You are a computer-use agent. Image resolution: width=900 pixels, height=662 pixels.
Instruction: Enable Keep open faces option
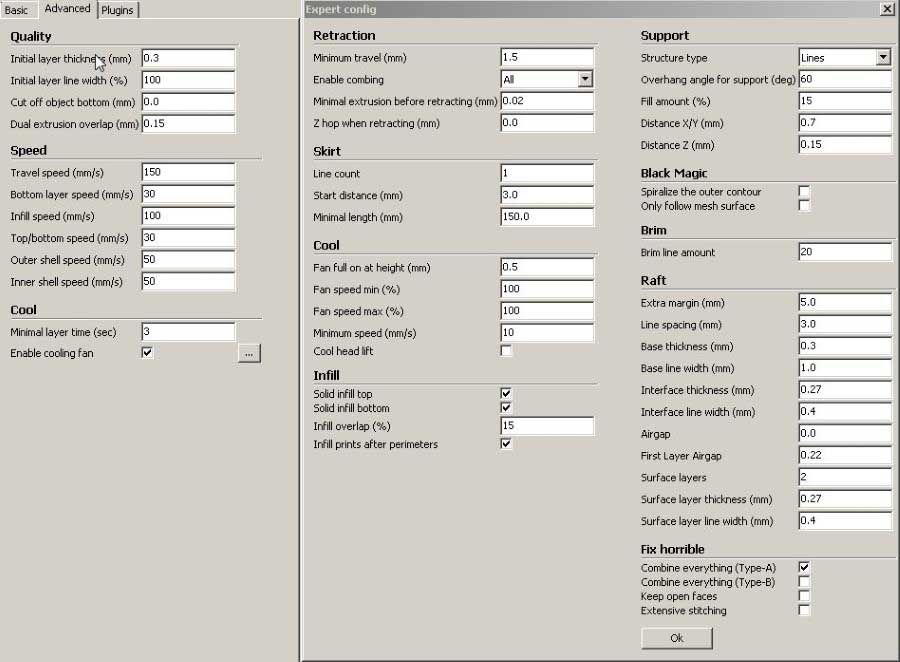coord(804,596)
